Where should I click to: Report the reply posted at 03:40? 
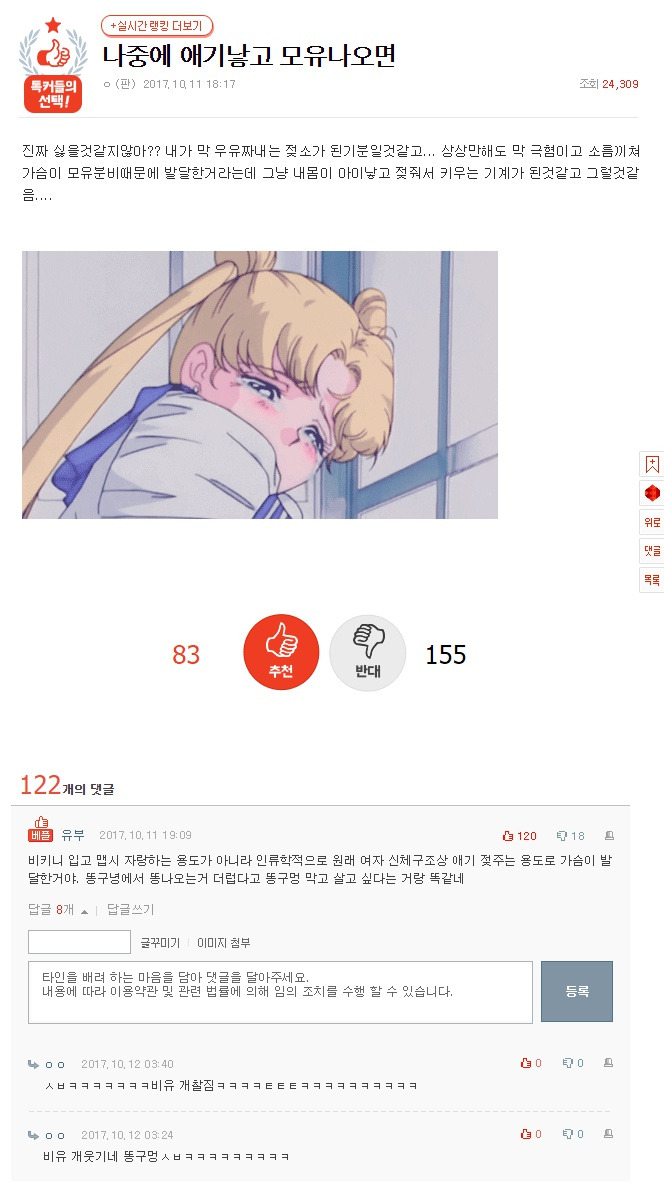point(608,1063)
